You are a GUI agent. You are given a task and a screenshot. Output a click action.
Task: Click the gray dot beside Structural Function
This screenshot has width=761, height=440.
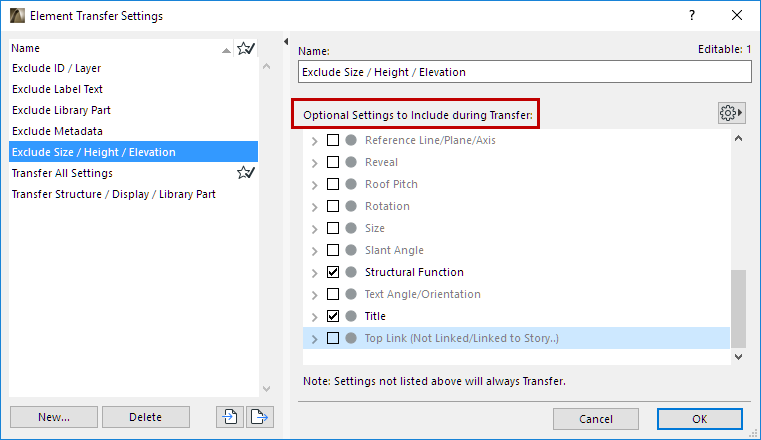point(351,272)
